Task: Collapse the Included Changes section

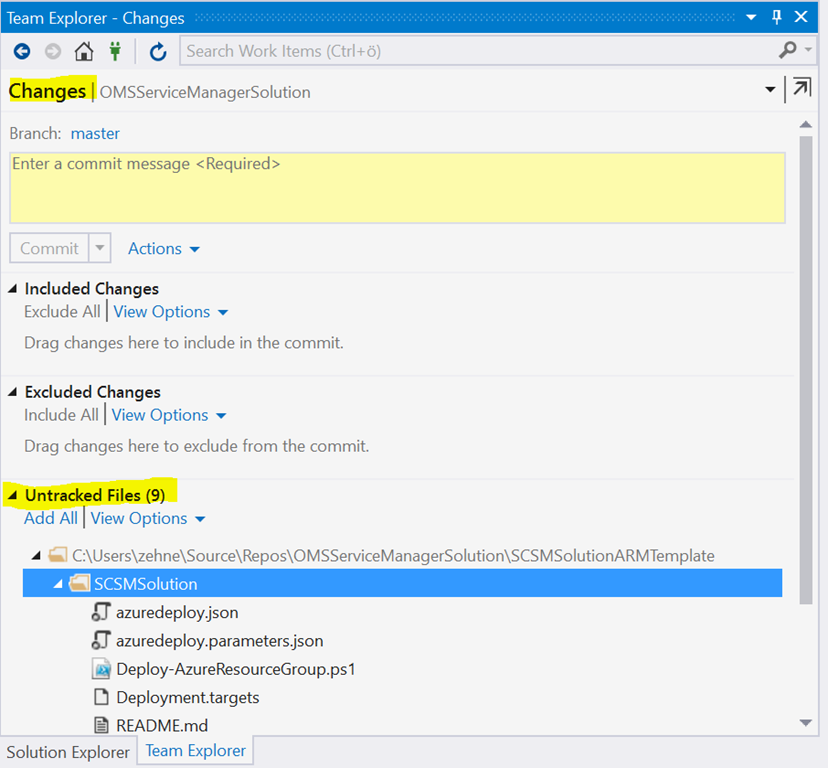Action: coord(13,289)
